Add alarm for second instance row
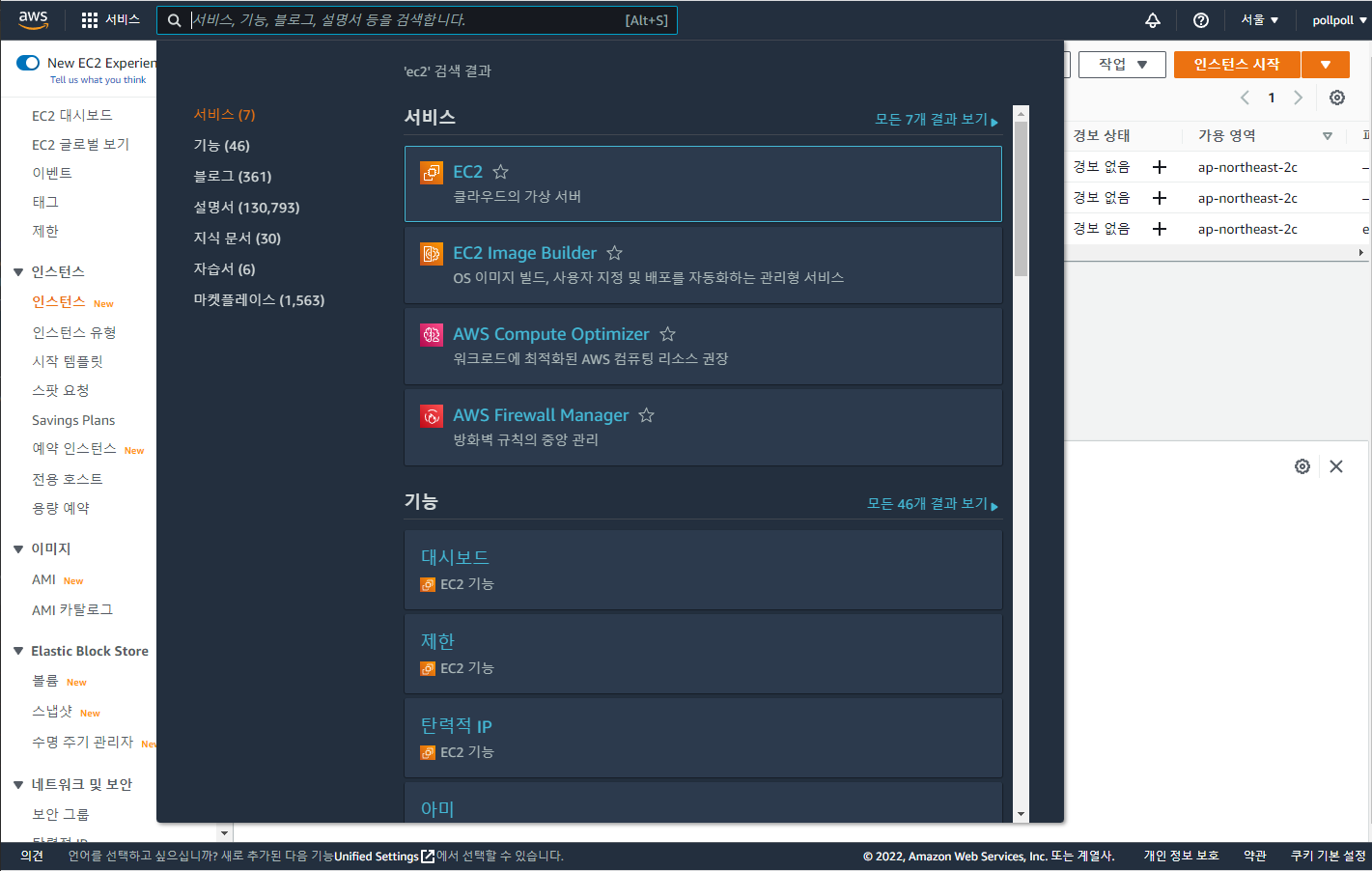The width and height of the screenshot is (1372, 871). [1160, 198]
